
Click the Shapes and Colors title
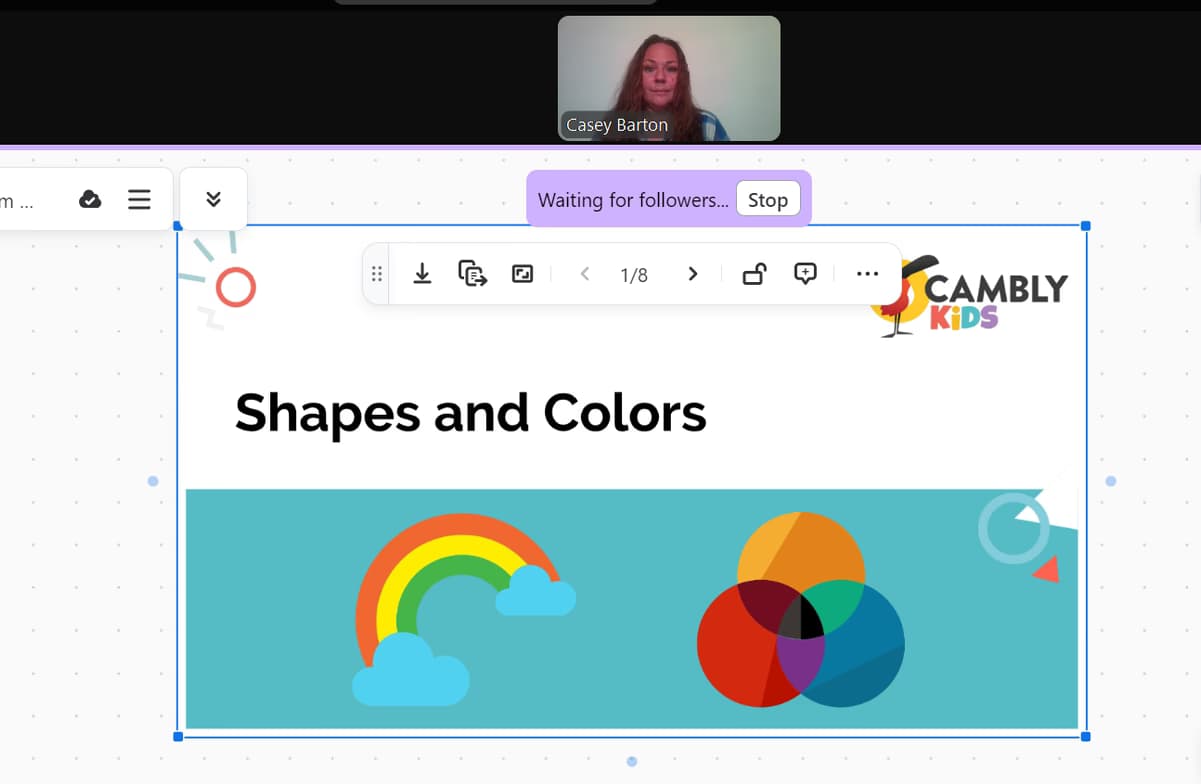point(470,413)
